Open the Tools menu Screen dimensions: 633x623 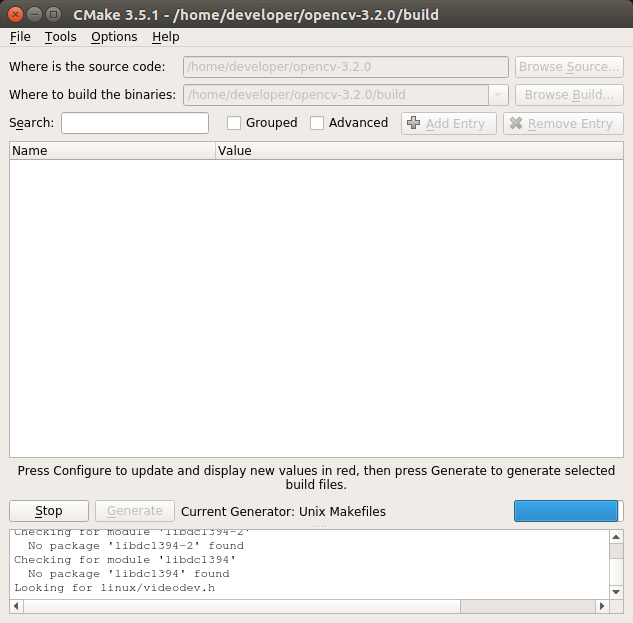(61, 37)
